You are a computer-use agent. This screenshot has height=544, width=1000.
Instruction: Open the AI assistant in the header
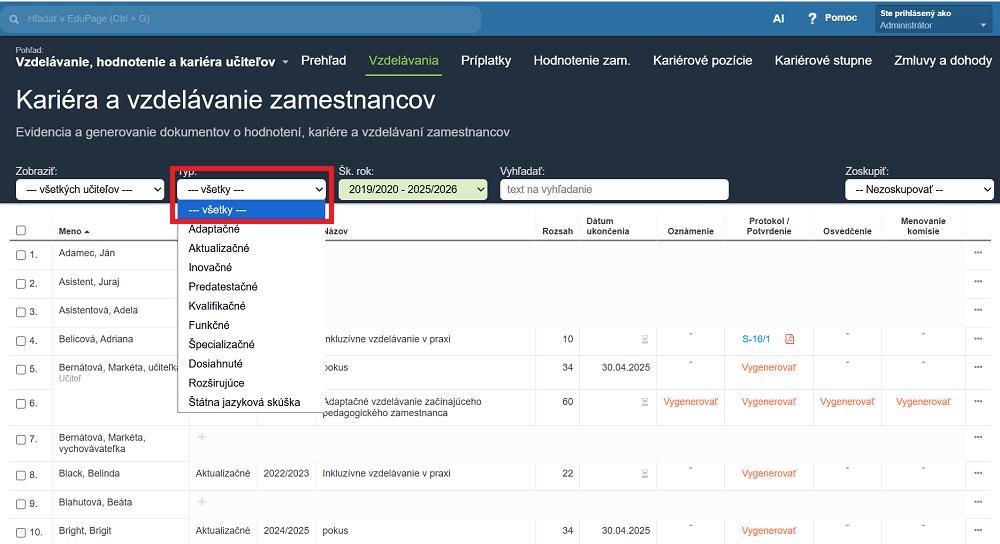coord(778,18)
